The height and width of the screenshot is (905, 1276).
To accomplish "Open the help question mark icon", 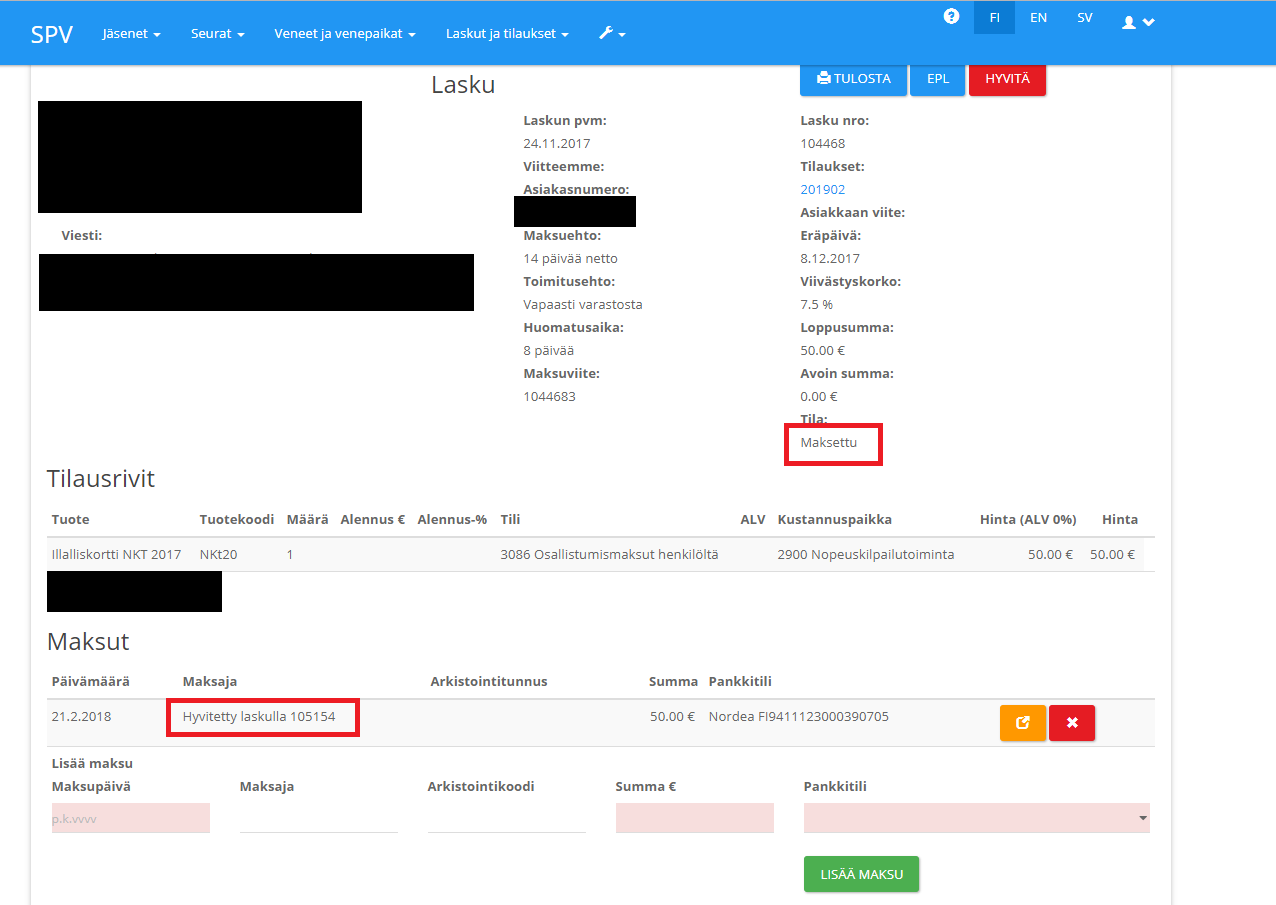I will click(x=951, y=17).
